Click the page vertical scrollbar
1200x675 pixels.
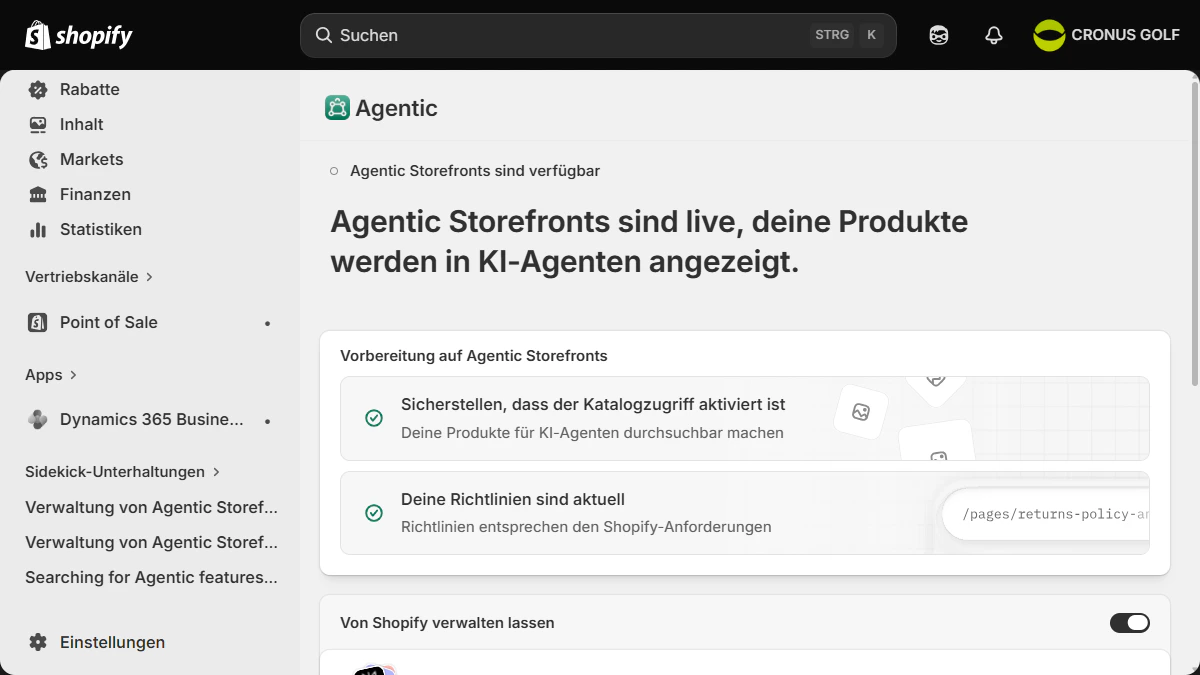(x=1195, y=235)
